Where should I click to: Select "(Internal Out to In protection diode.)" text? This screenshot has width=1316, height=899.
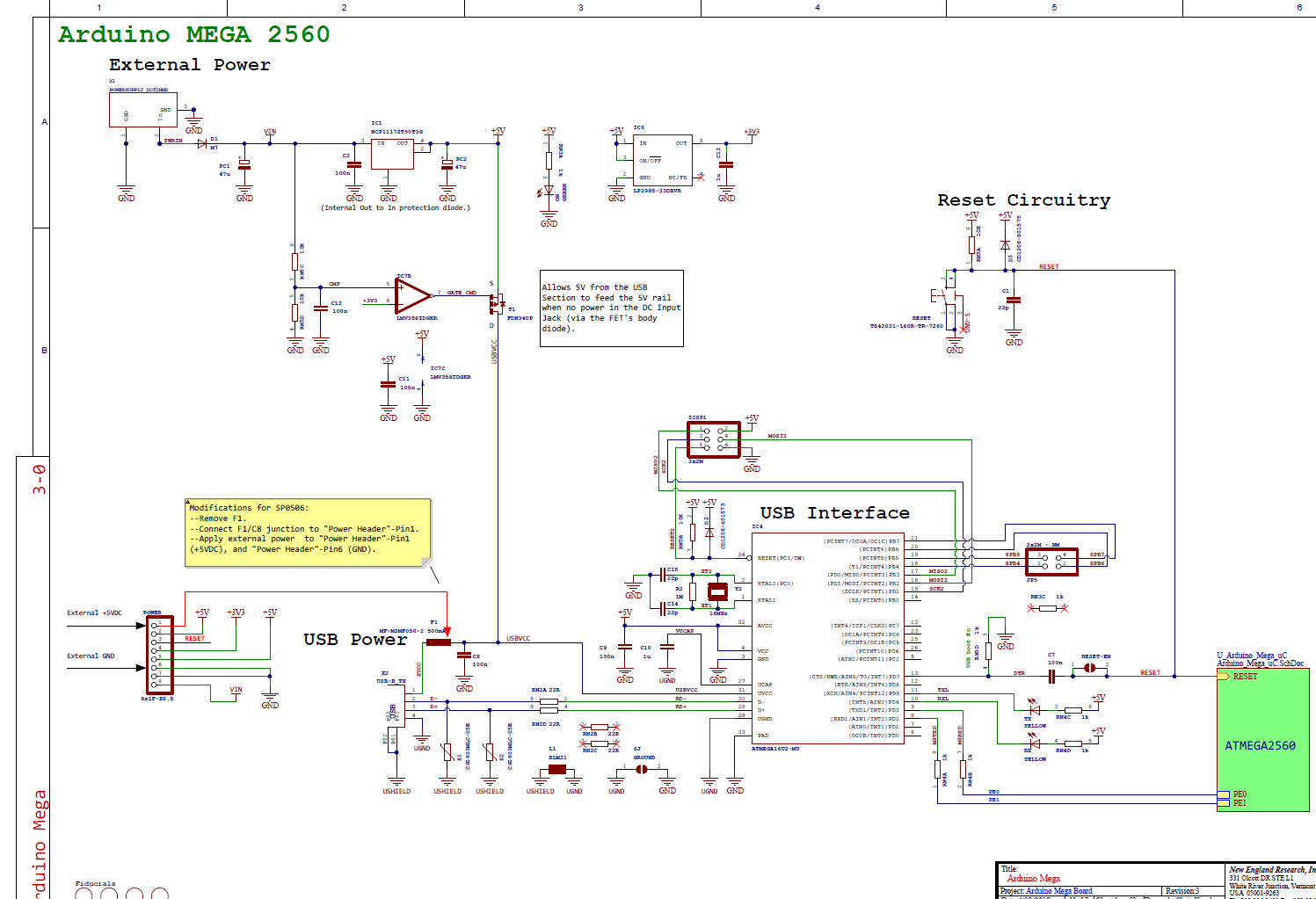[396, 208]
